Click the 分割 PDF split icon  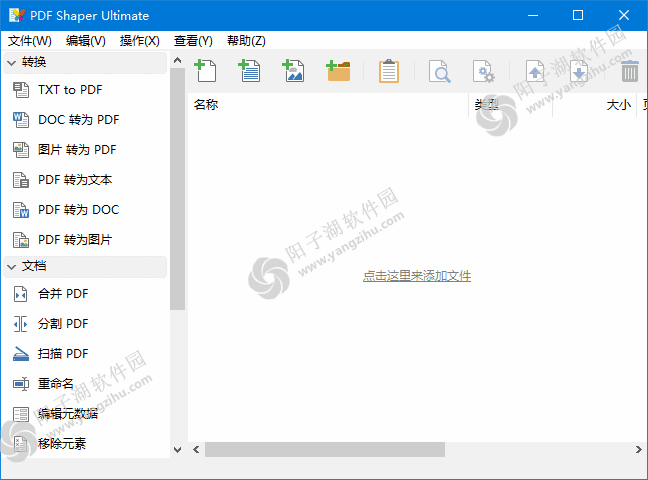pyautogui.click(x=21, y=324)
